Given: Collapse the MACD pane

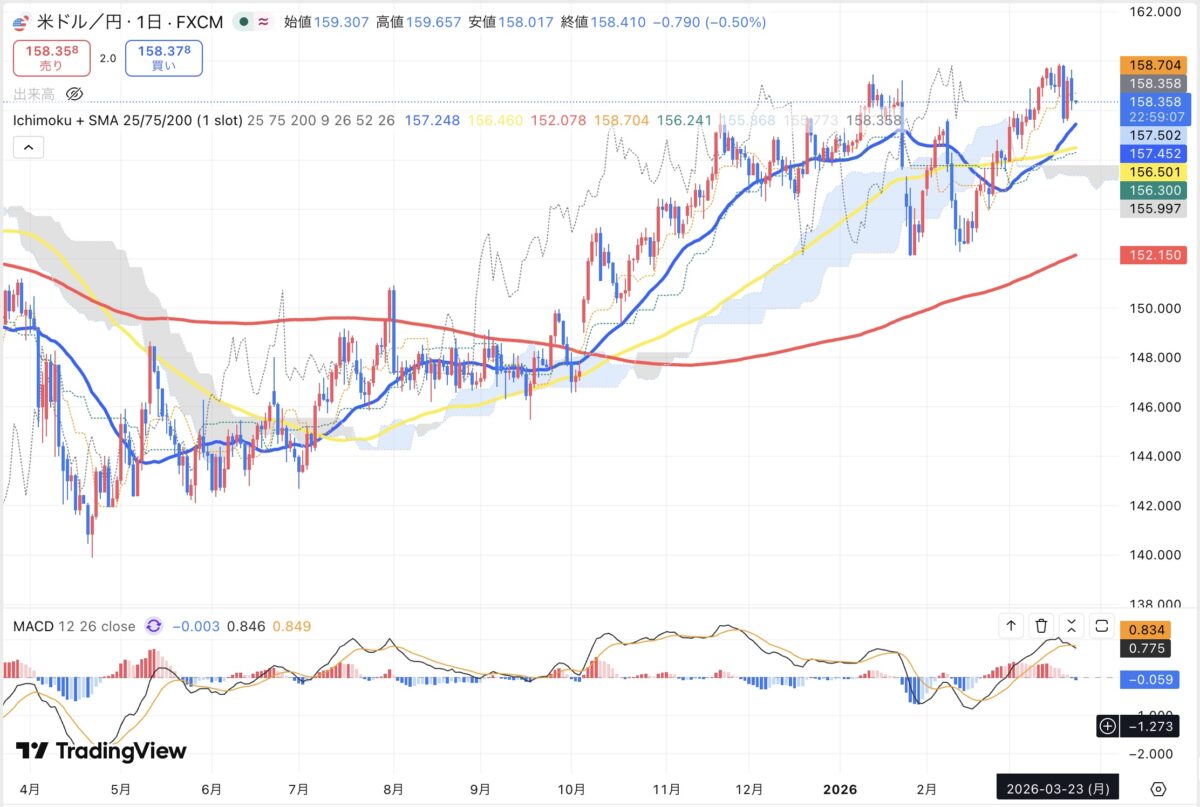Looking at the screenshot, I should pos(1071,626).
